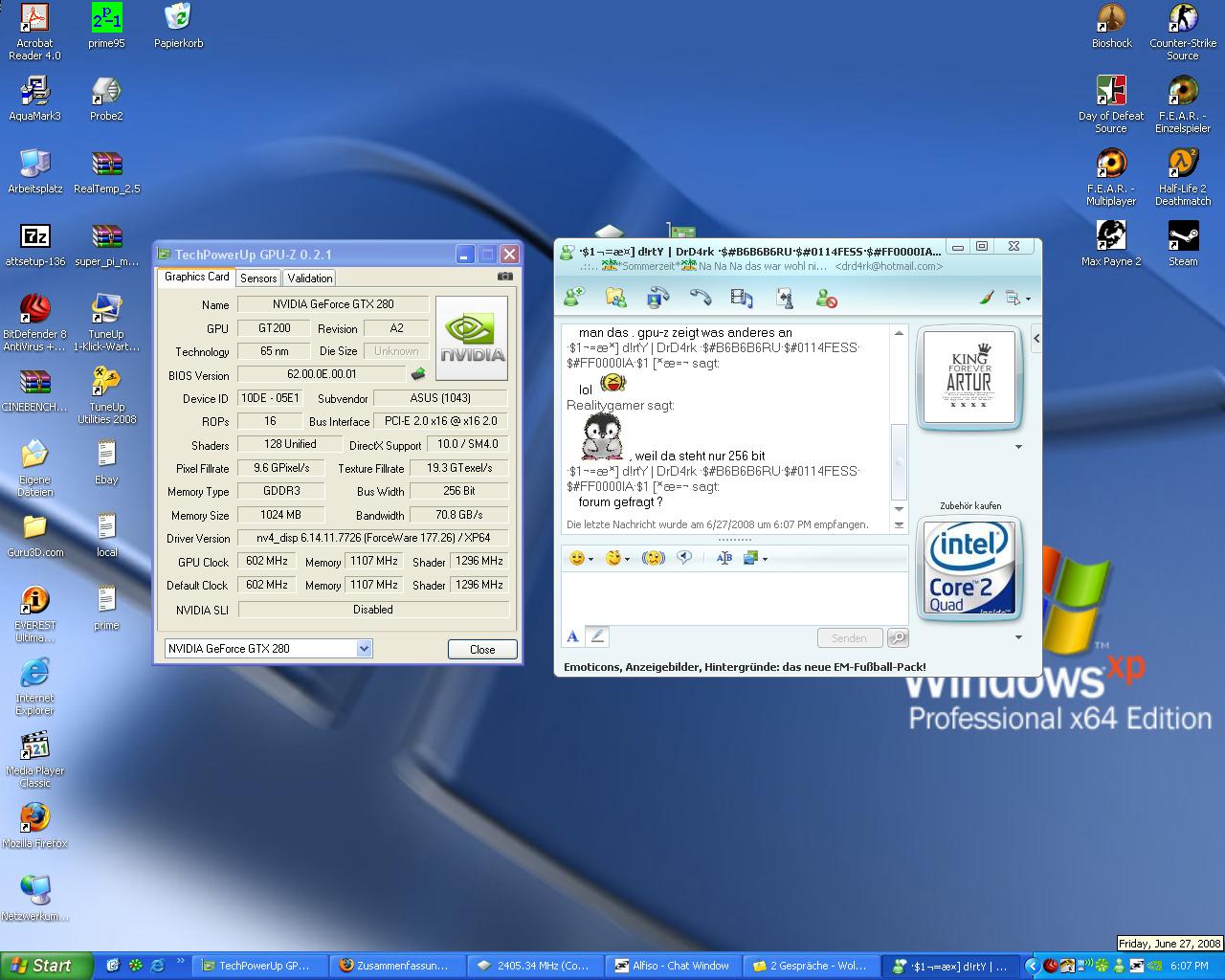Click the chat history vertical scrollbar
Viewport: 1225px width, 980px height.
899,428
